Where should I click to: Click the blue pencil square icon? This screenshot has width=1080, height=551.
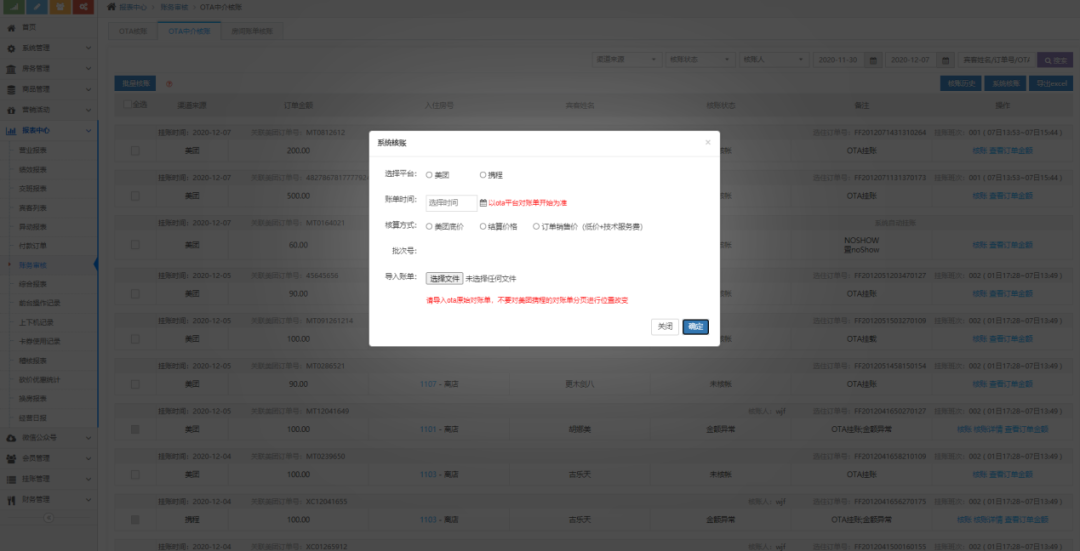coord(37,7)
